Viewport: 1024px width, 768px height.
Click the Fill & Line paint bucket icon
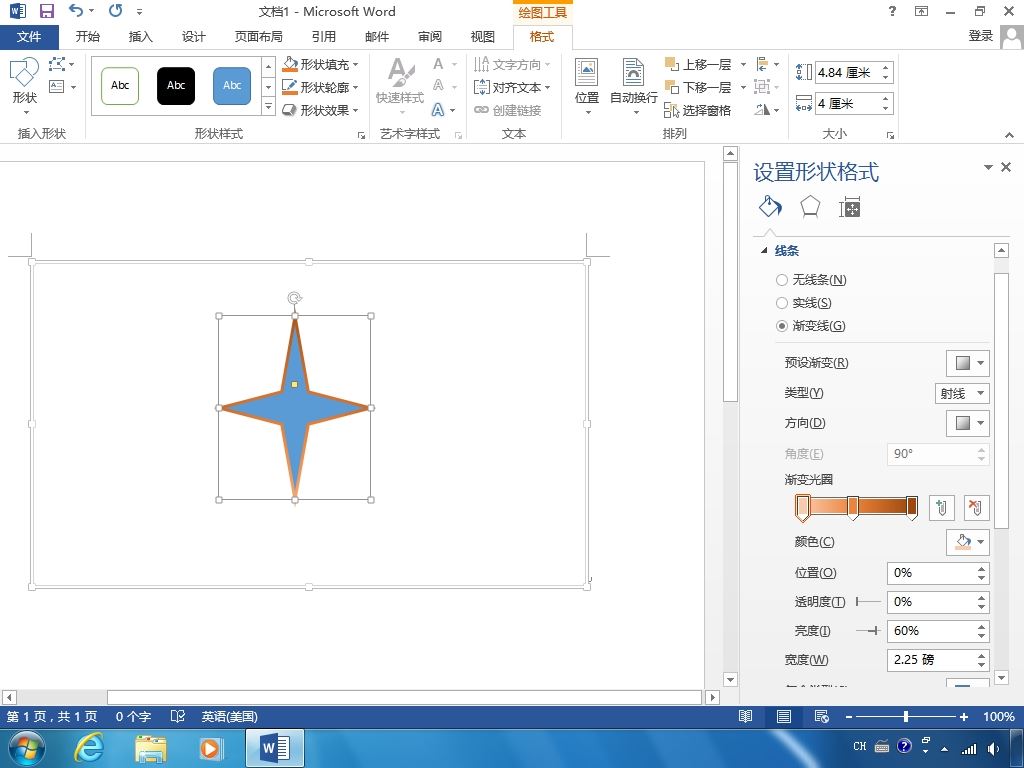pyautogui.click(x=769, y=207)
